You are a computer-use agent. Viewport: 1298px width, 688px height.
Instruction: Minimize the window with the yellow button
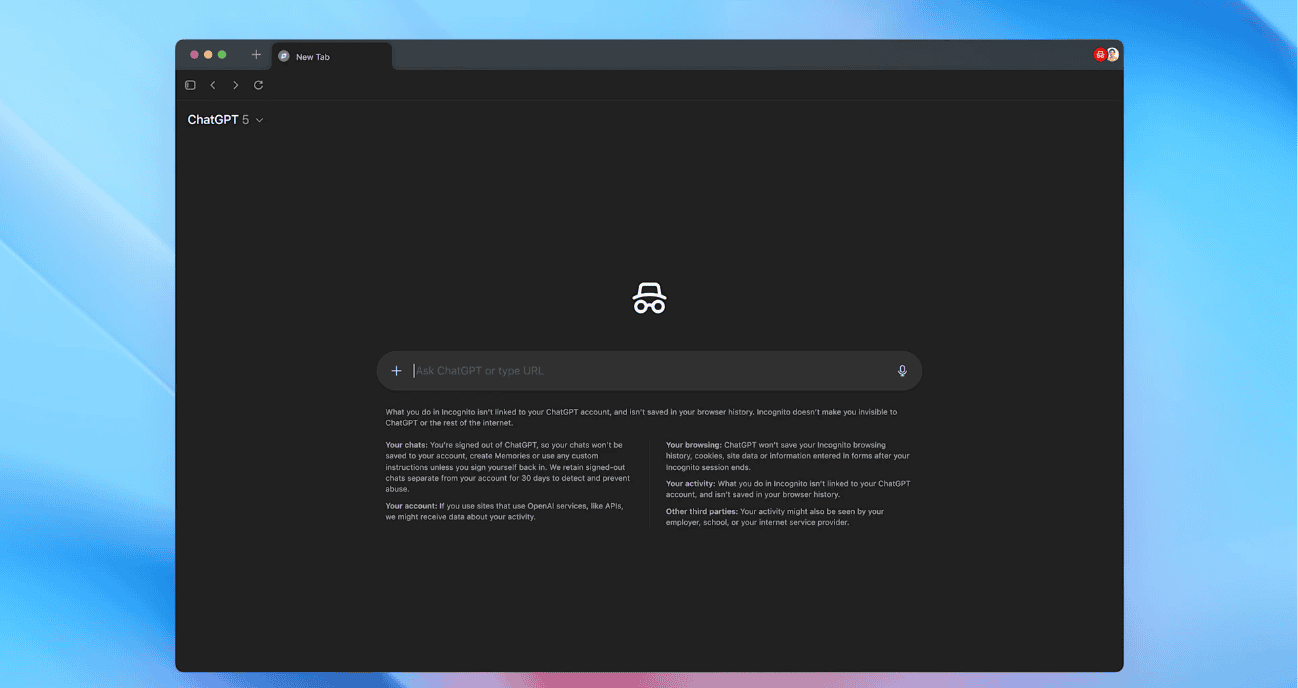[x=208, y=55]
